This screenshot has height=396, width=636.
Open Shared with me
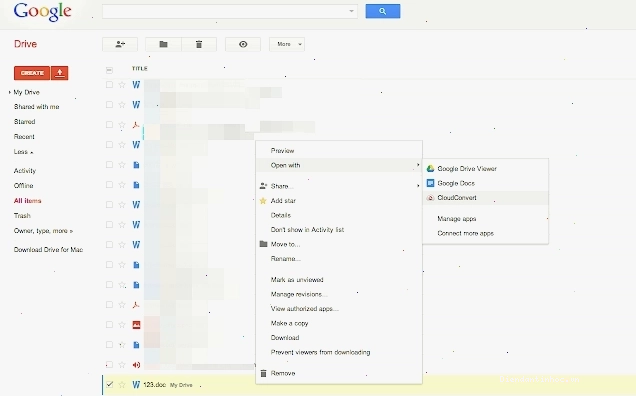(x=37, y=107)
